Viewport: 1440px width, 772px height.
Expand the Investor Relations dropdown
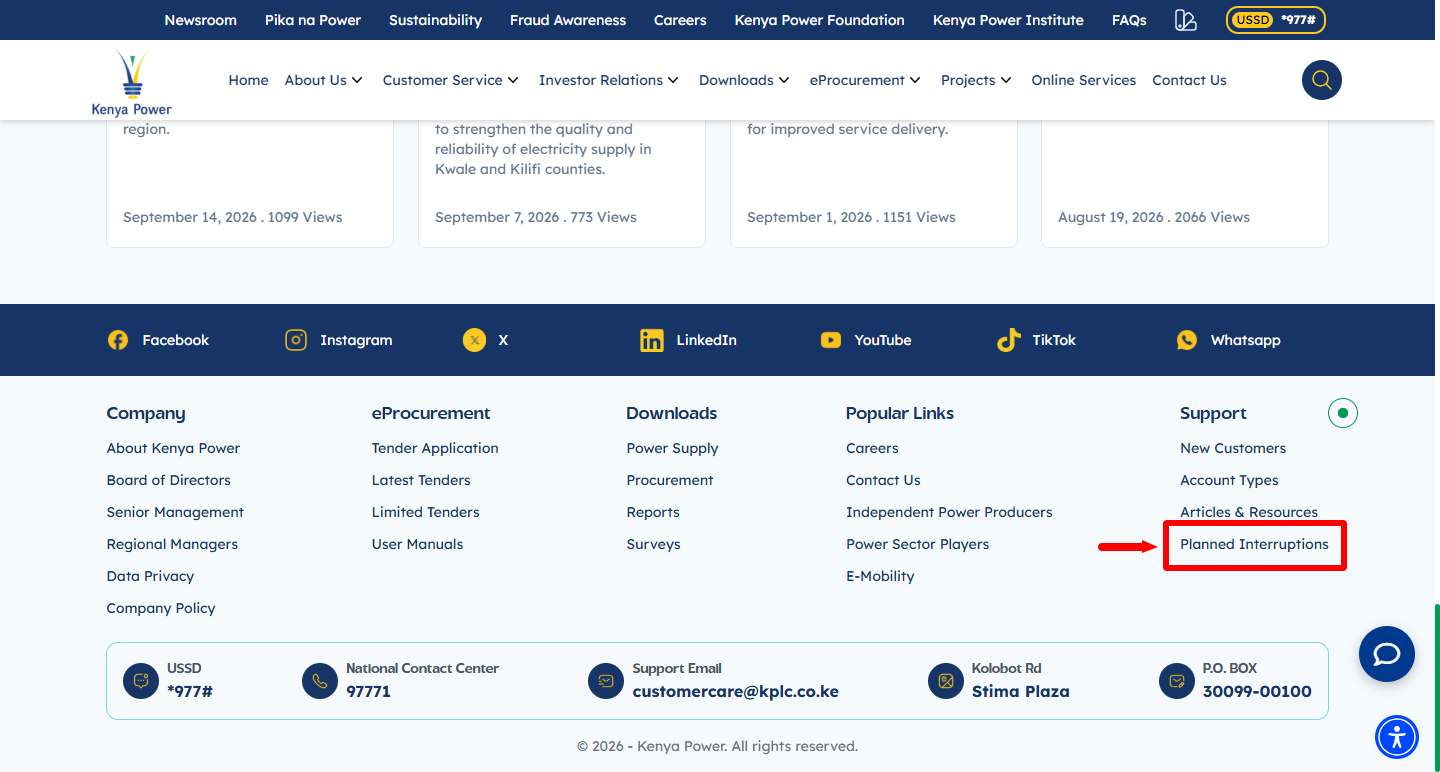609,80
